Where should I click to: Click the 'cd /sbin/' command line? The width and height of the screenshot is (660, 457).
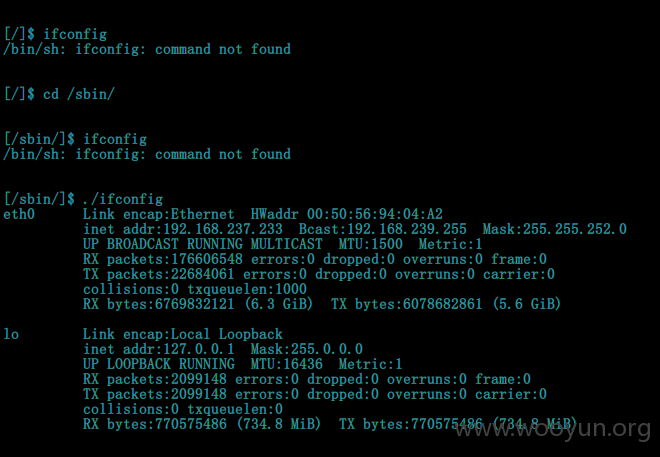click(59, 94)
